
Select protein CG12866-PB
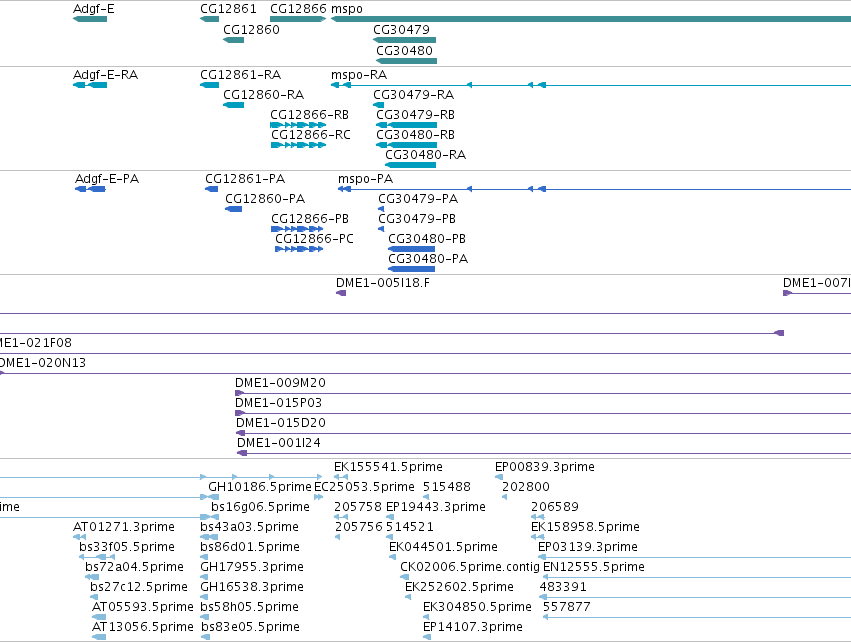pos(297,229)
